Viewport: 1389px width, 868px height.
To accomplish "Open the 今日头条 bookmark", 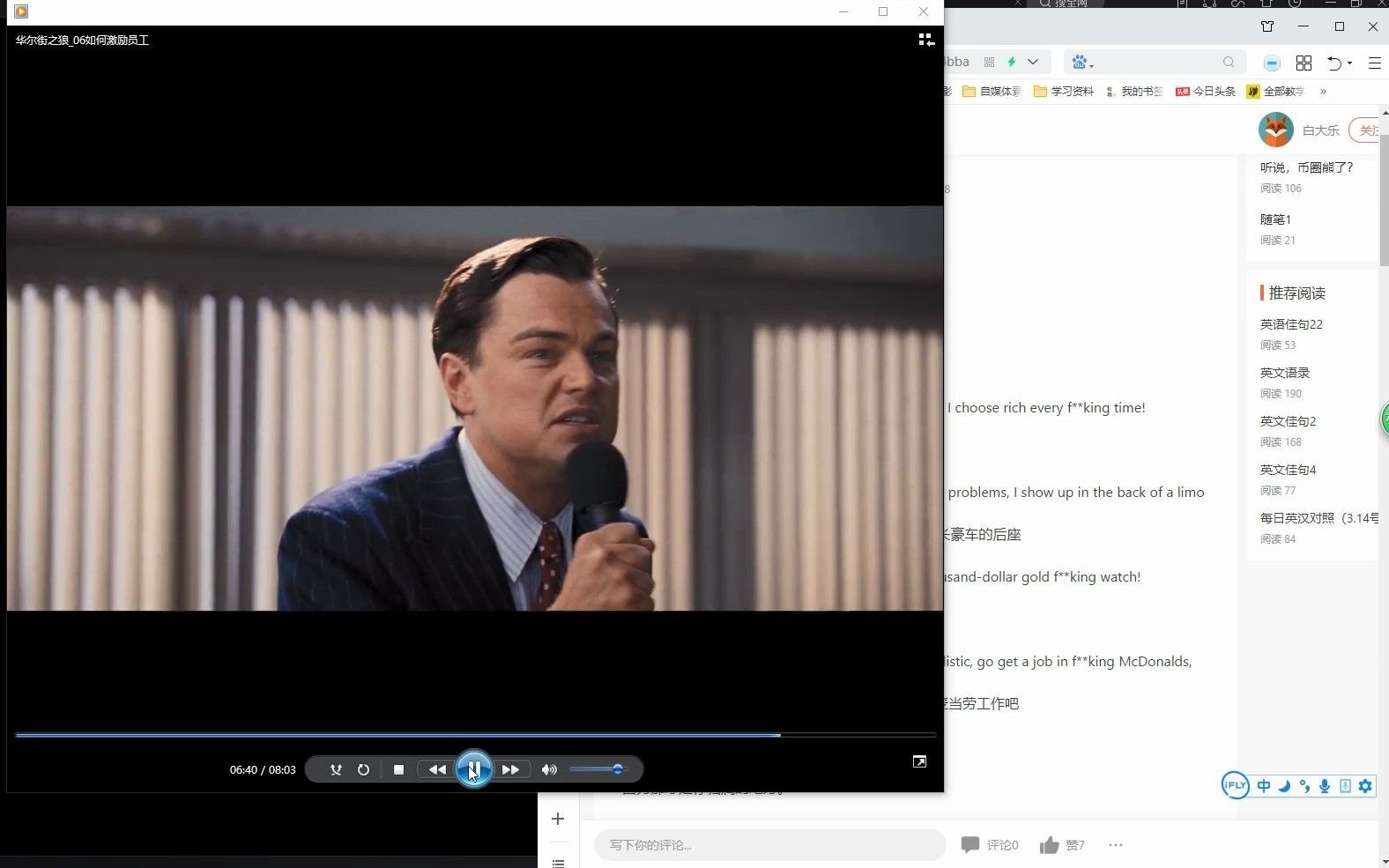I will coord(1205,91).
